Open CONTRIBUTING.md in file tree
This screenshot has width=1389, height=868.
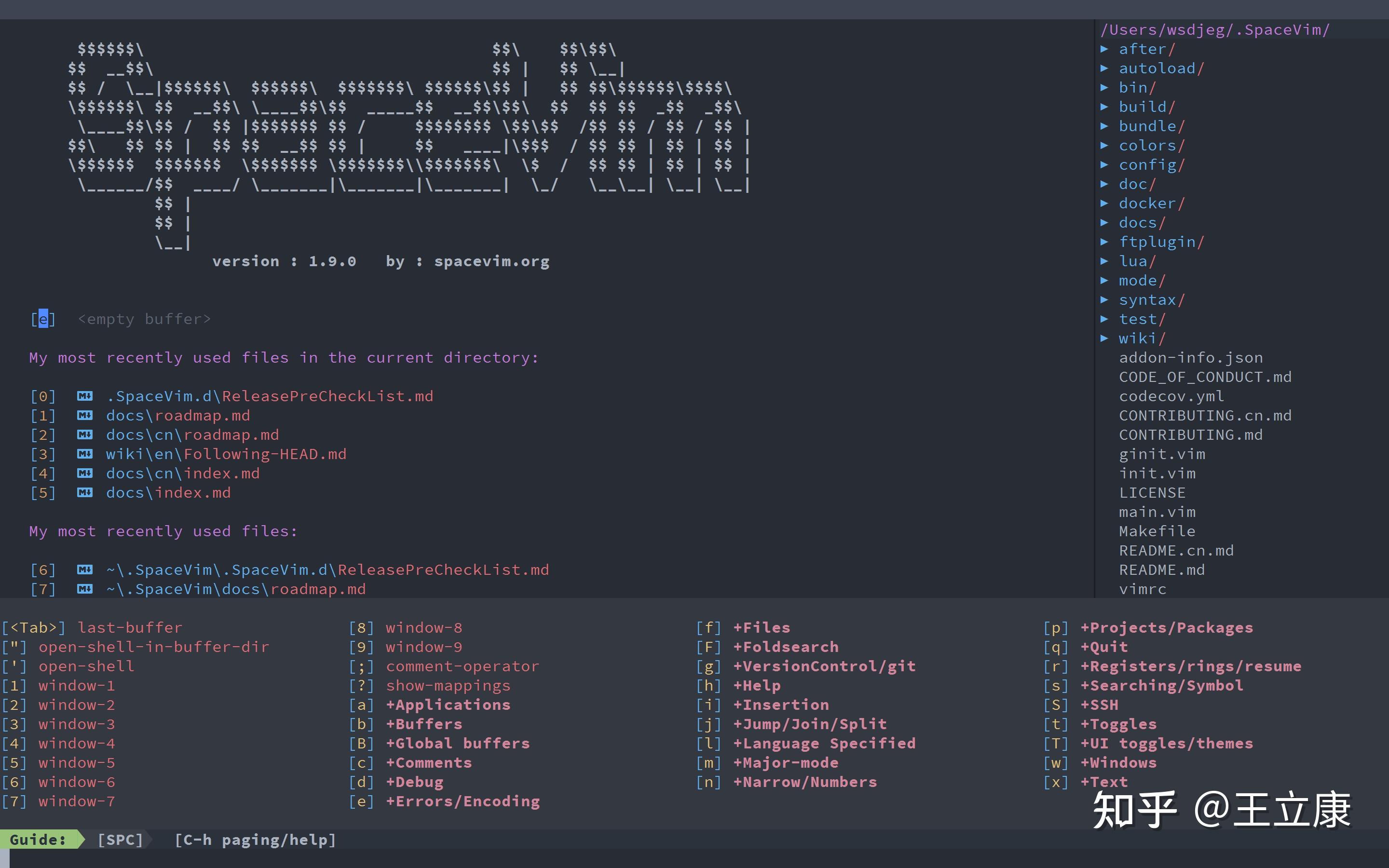pyautogui.click(x=1191, y=434)
